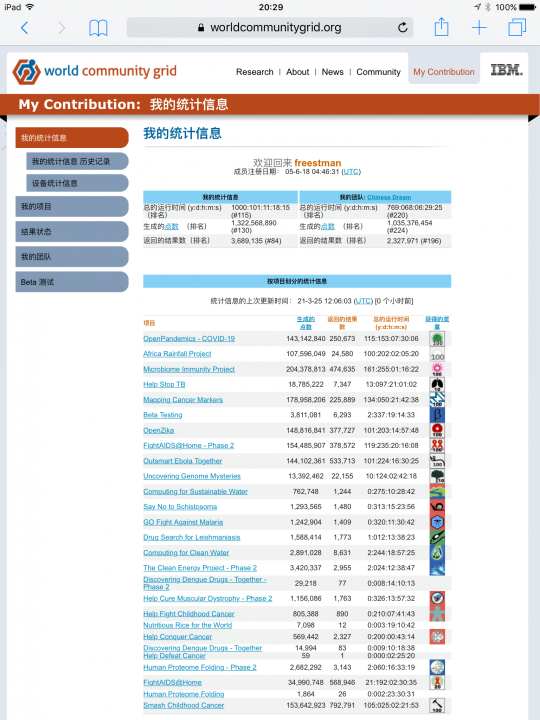Tap the Safari back arrow
Screen dimensions: 540x720
pyautogui.click(x=25, y=28)
